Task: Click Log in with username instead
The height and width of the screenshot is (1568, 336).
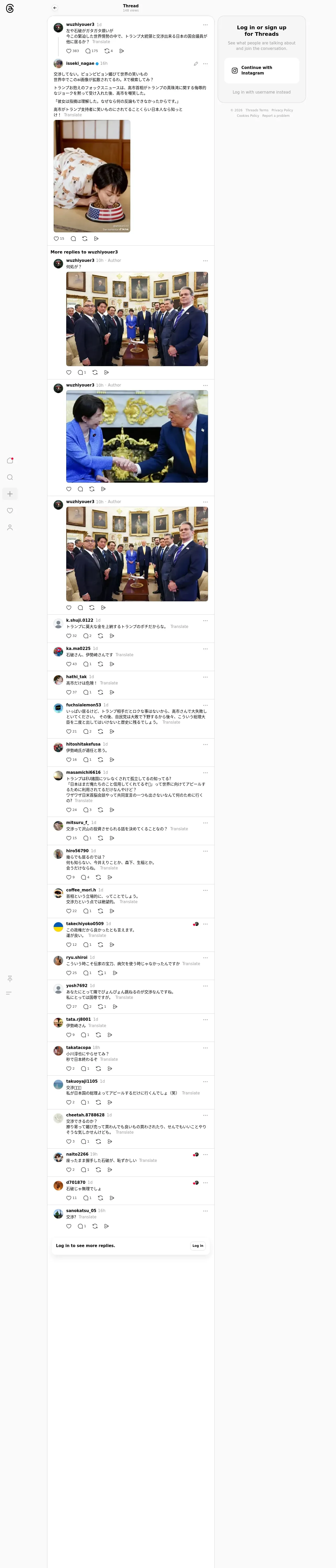Action: [262, 93]
